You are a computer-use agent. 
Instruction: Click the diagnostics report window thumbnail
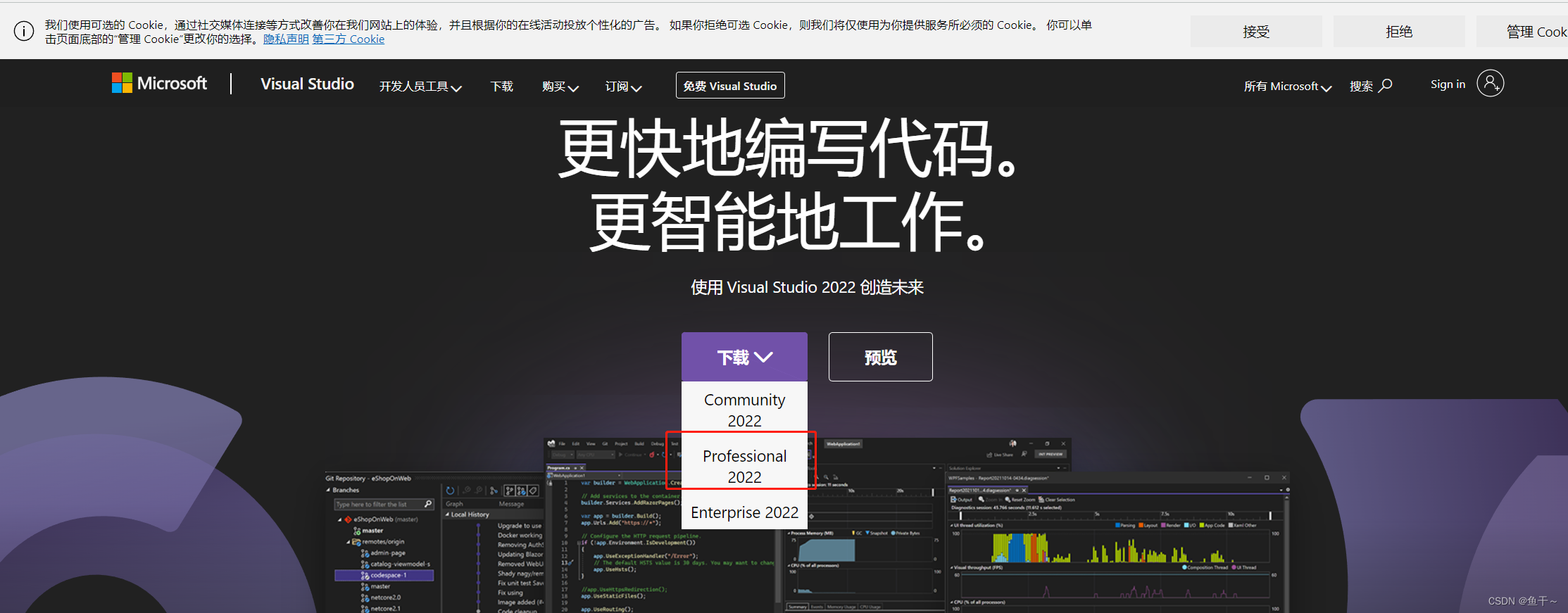(1118, 542)
